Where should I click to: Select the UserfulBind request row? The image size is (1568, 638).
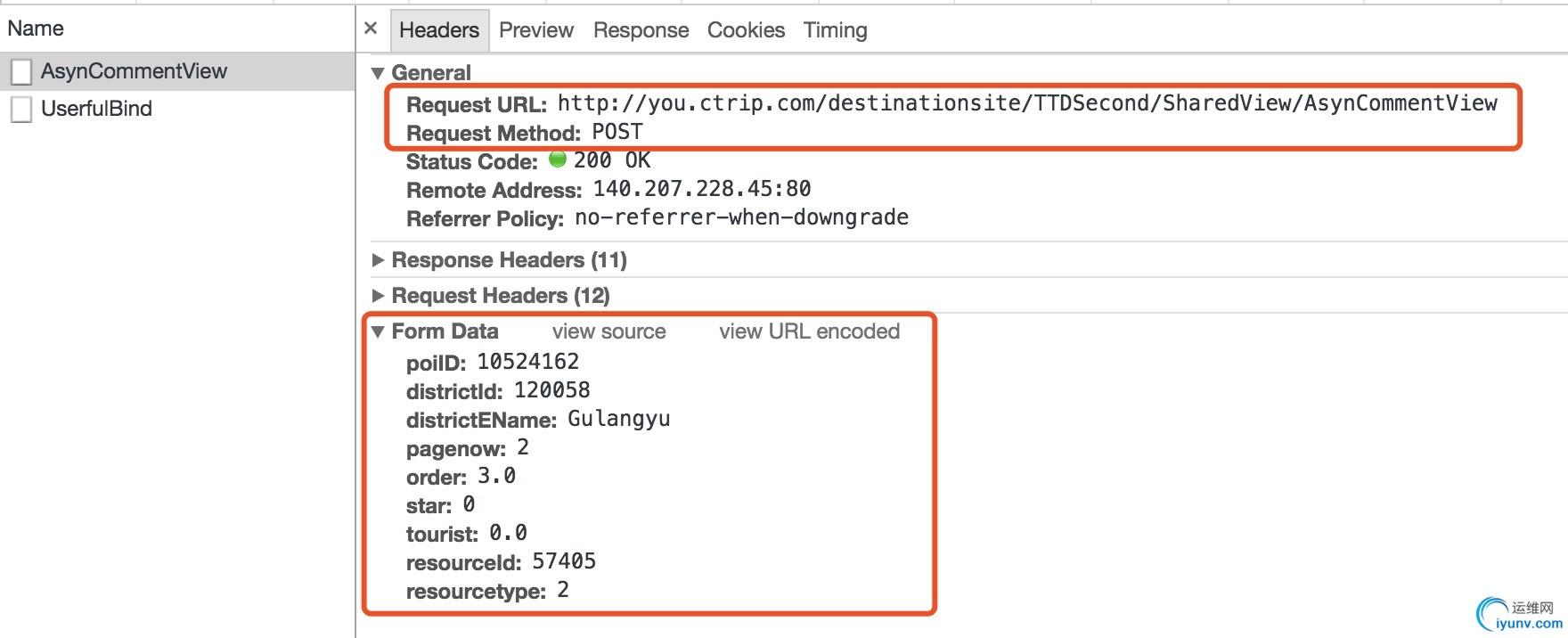96,109
